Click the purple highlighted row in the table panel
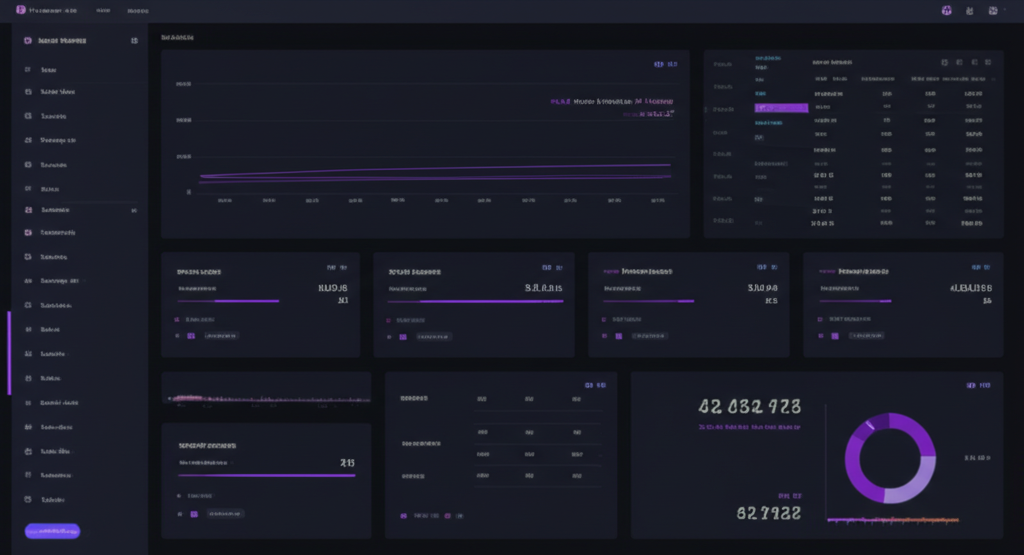Viewport: 1024px width, 555px height. click(781, 107)
